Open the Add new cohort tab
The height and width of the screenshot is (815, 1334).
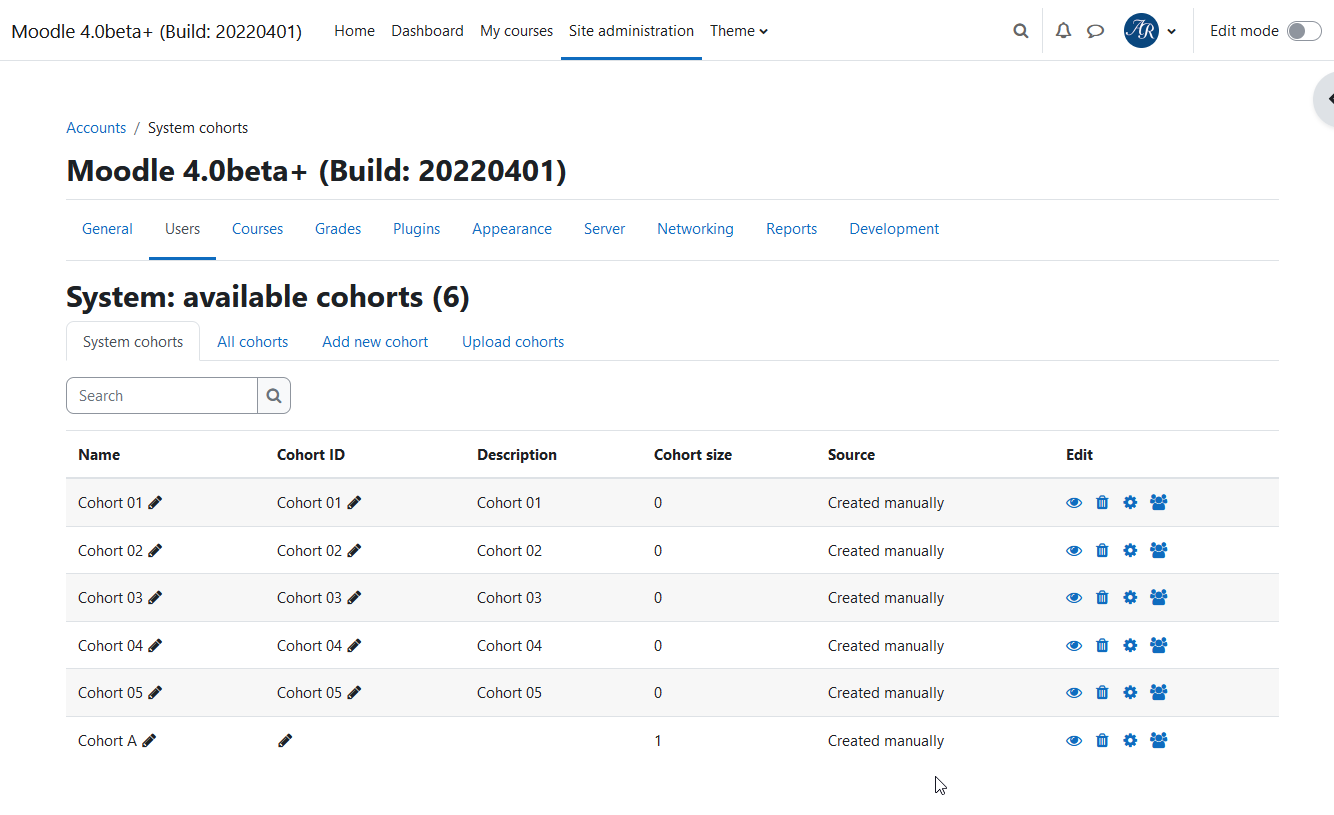(375, 342)
